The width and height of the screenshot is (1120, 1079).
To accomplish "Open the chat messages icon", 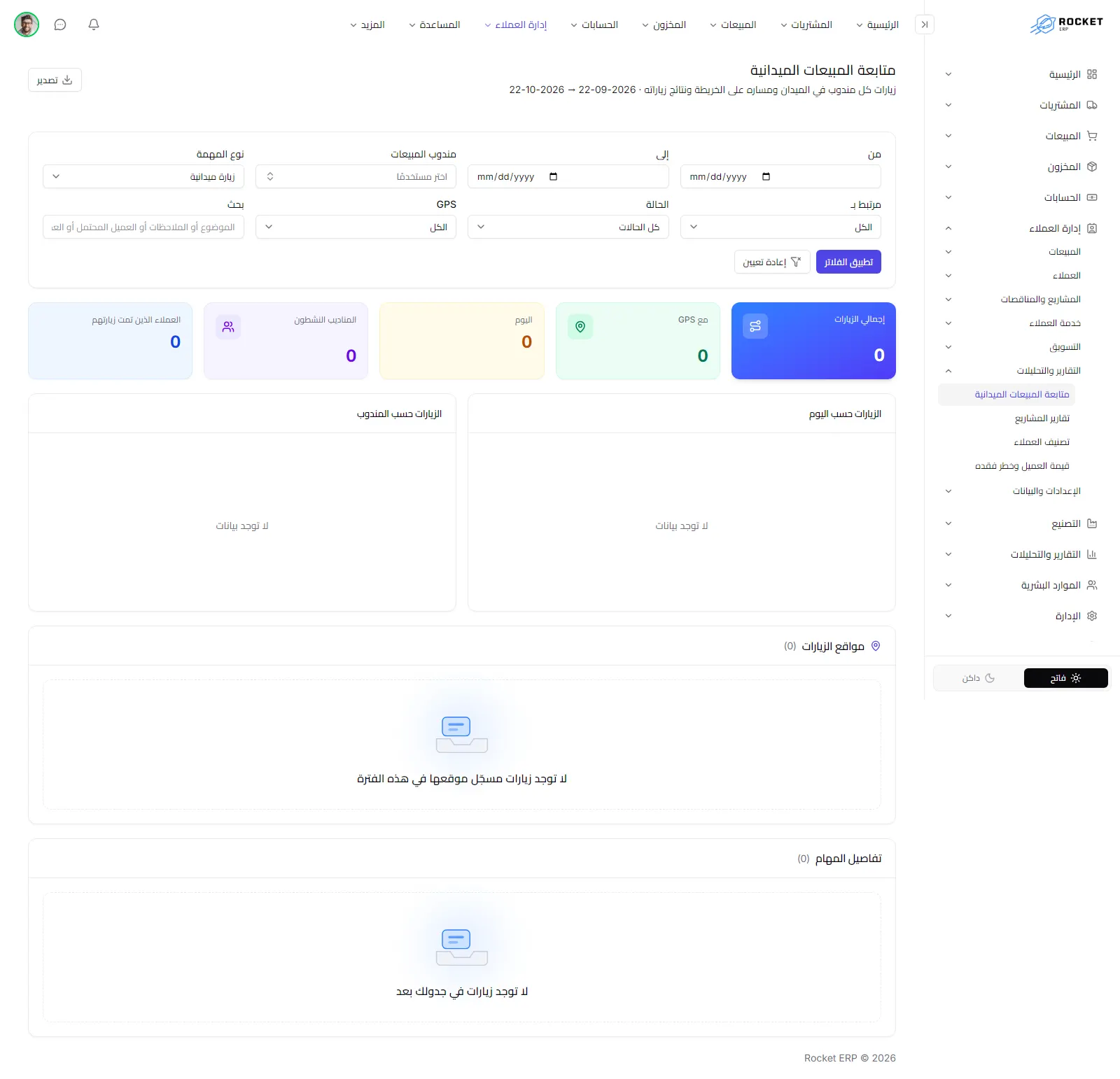I will tap(60, 24).
